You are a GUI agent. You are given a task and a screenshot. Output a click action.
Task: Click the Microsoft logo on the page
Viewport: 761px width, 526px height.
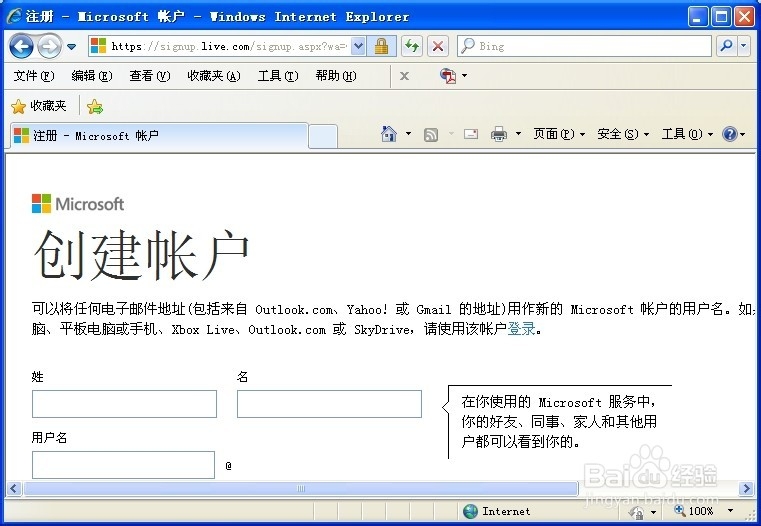point(78,204)
